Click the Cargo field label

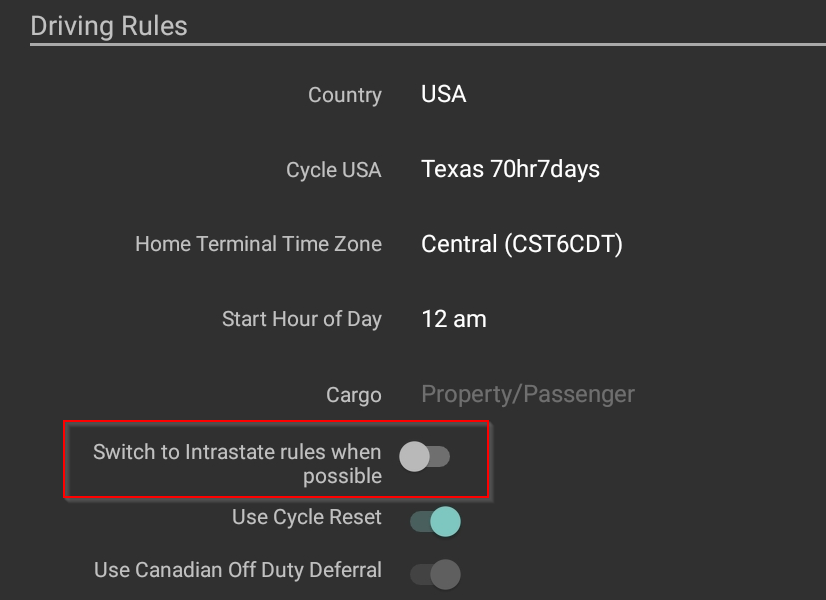pos(353,395)
